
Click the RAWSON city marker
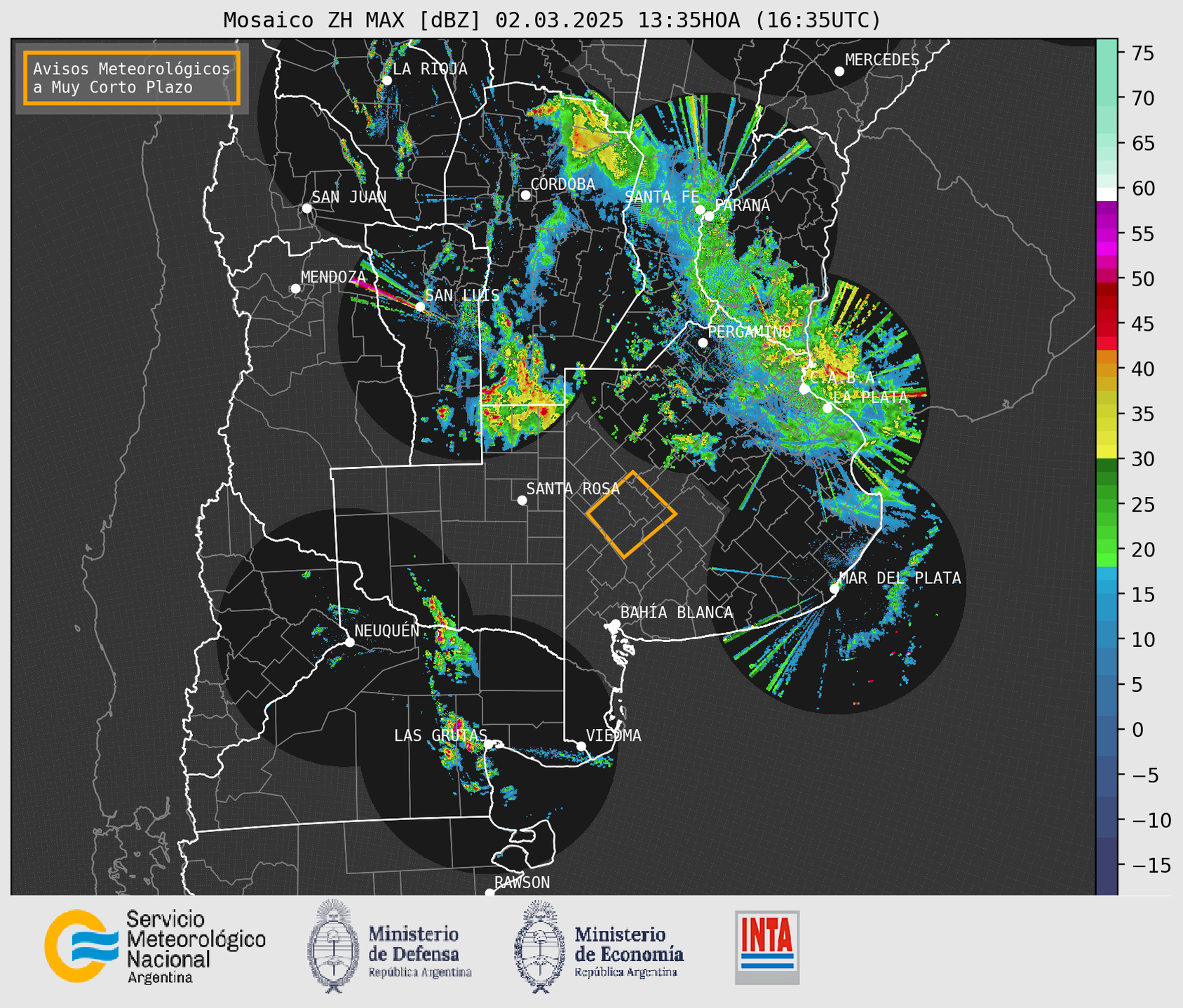489,892
